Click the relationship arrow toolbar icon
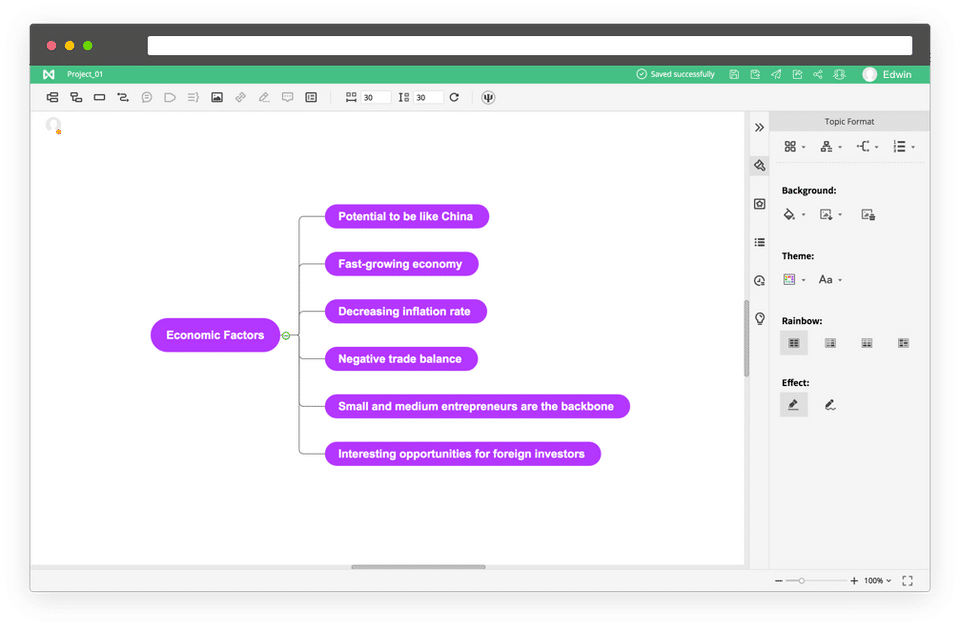The height and width of the screenshot is (627, 960). 123,97
